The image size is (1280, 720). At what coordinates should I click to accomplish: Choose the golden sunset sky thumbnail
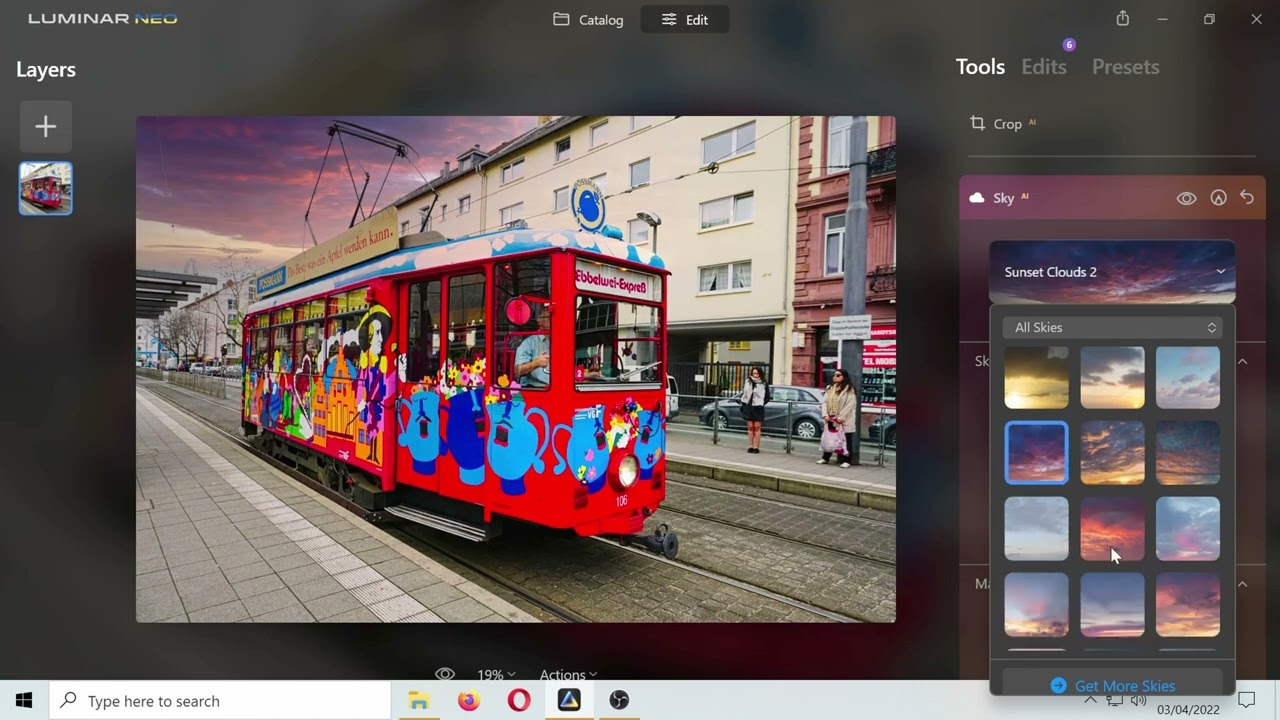pyautogui.click(x=1036, y=378)
